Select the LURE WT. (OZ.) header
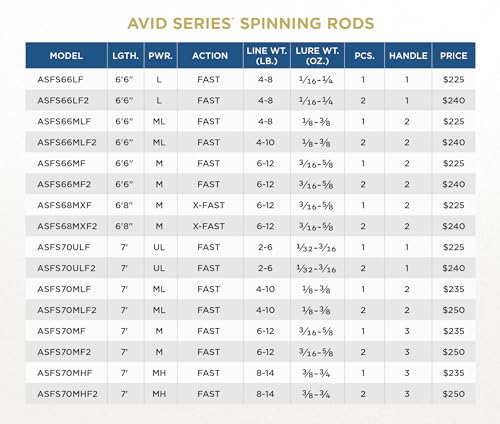This screenshot has height=424, width=500. [x=317, y=56]
